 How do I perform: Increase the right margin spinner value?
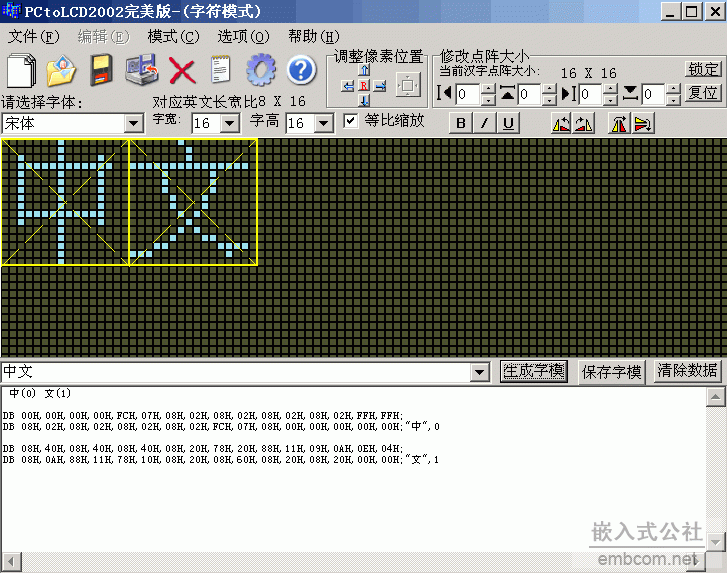tap(611, 89)
